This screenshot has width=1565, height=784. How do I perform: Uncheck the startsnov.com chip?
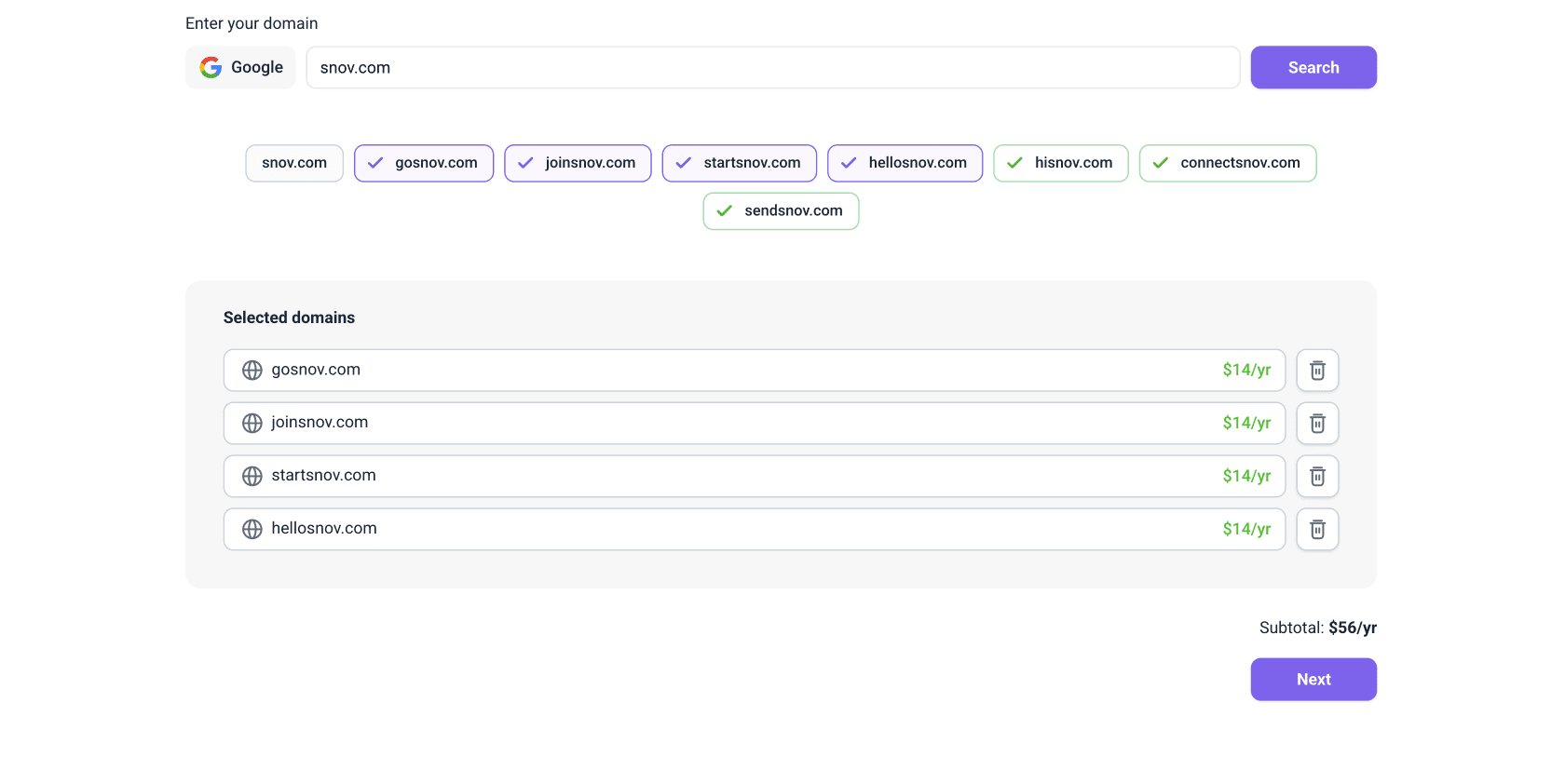739,163
